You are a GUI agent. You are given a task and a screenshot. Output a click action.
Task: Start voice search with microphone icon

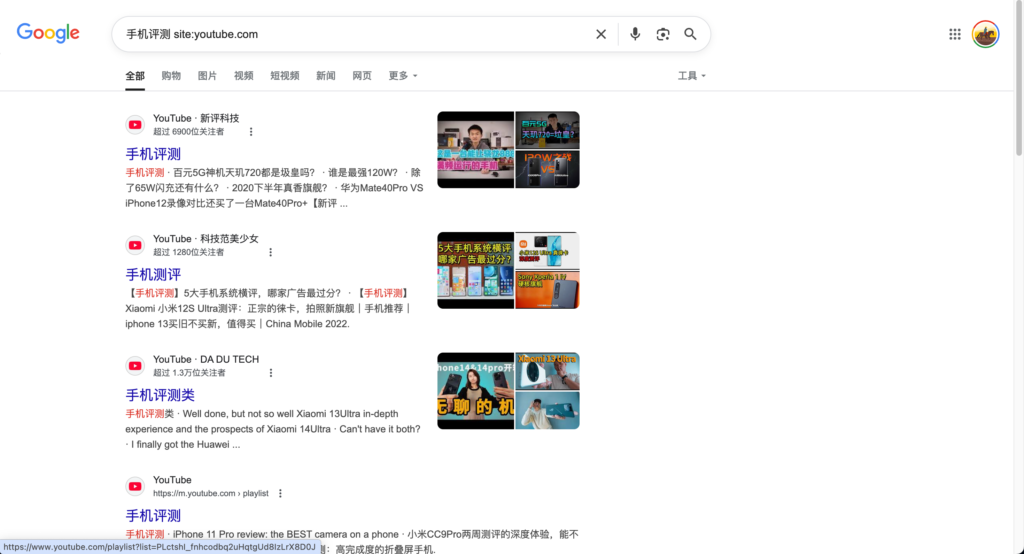pos(635,34)
